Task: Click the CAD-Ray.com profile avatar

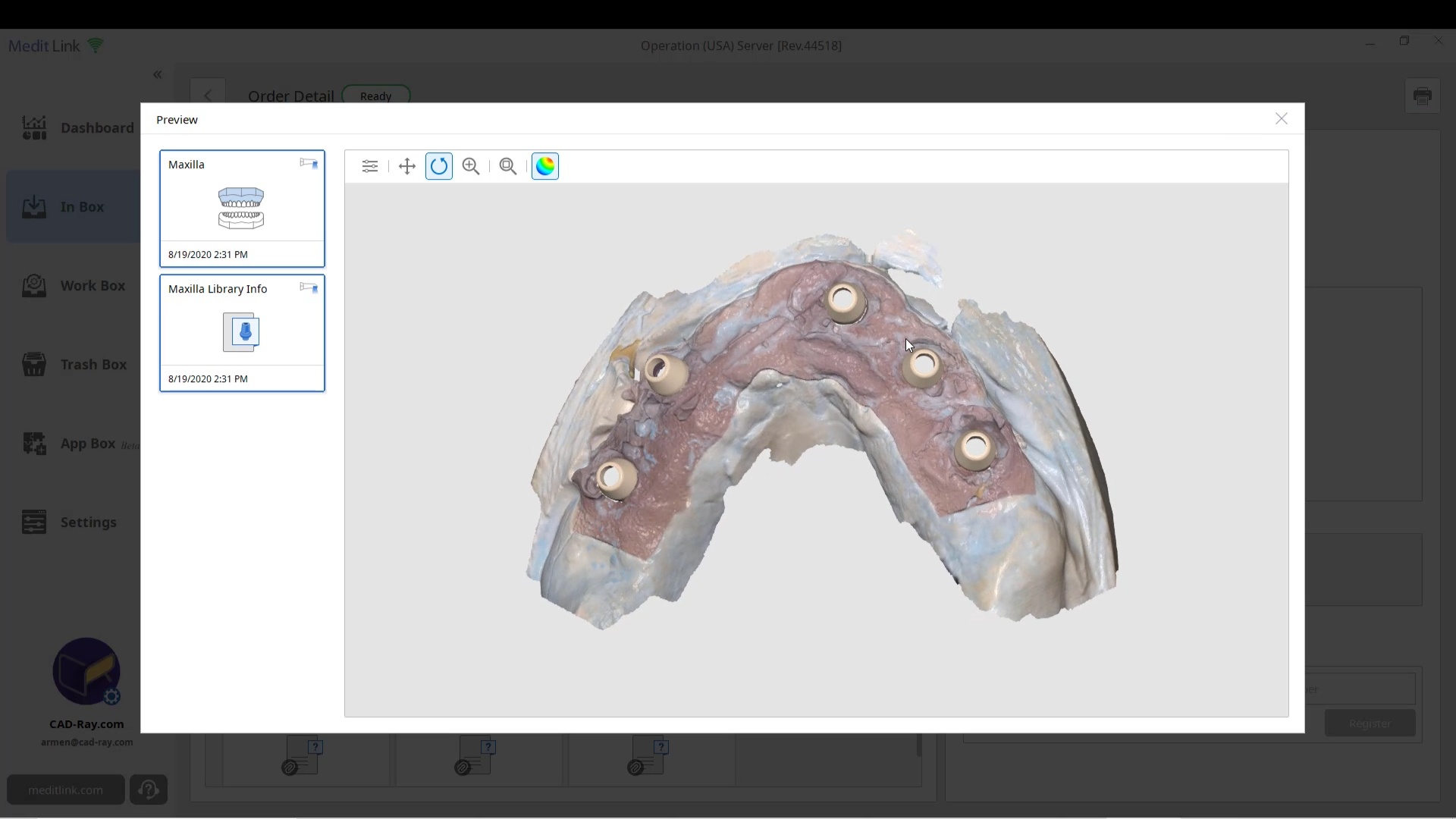Action: point(86,671)
